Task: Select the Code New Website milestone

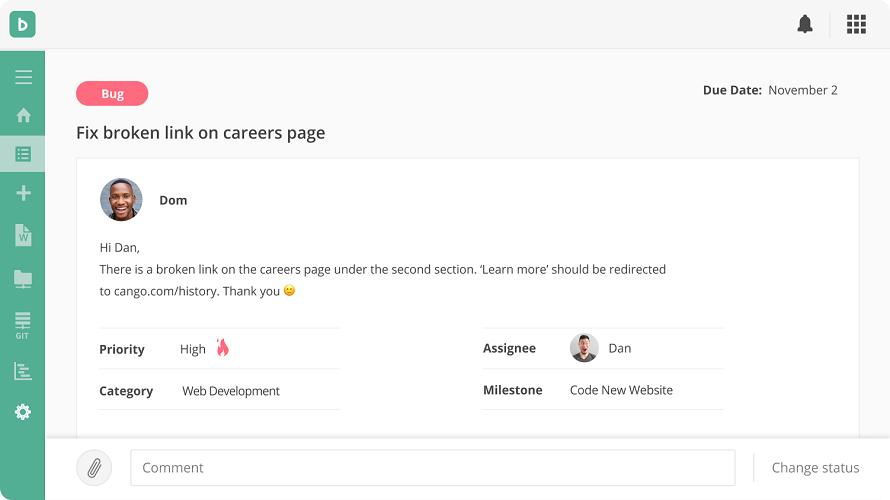Action: [x=621, y=390]
